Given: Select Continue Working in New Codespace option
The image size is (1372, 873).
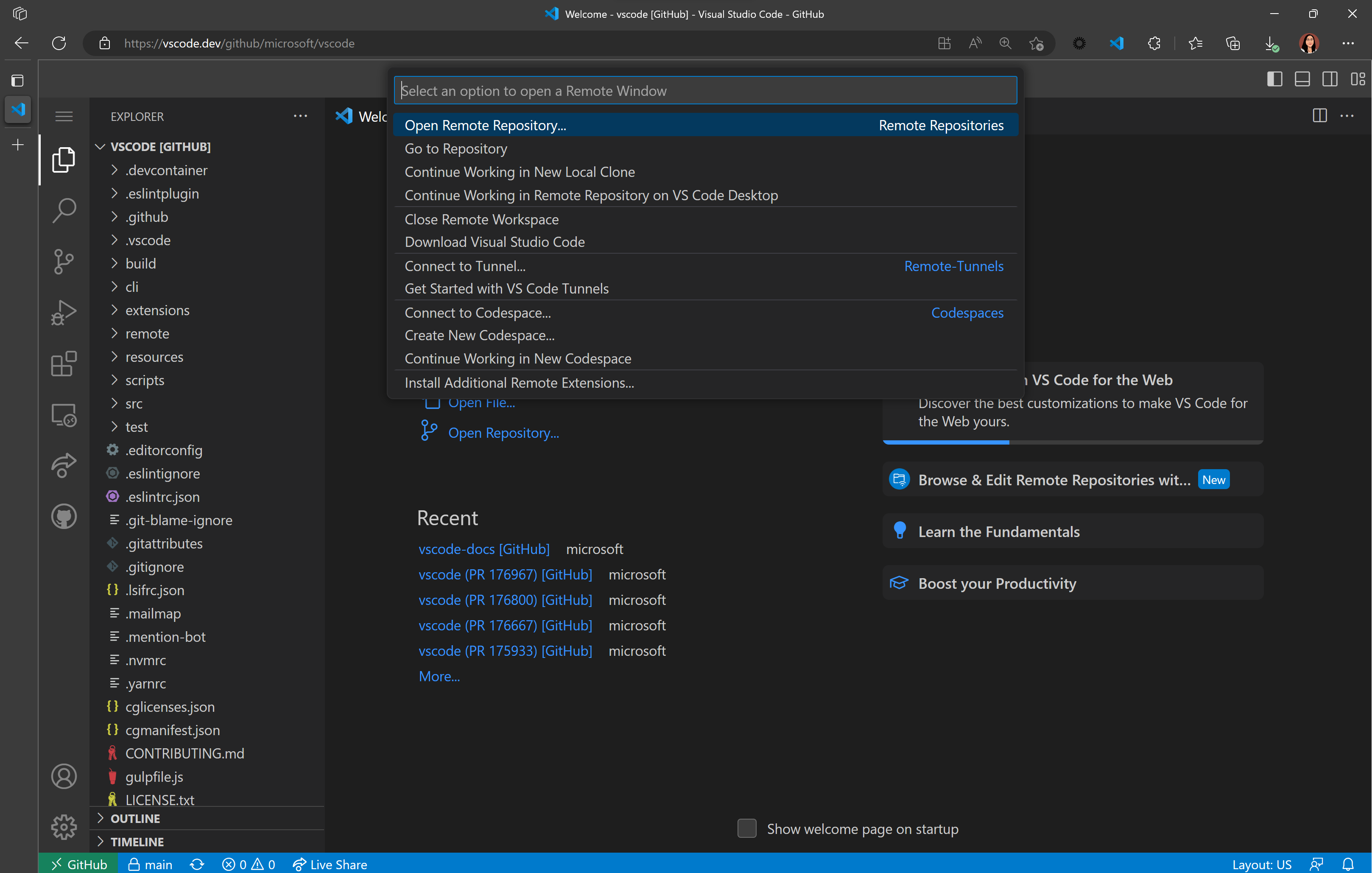Looking at the screenshot, I should click(x=517, y=358).
